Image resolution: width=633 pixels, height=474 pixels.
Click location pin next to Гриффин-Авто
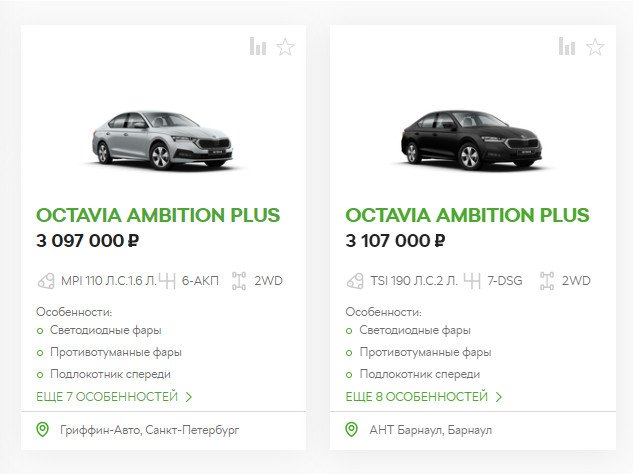click(x=42, y=430)
